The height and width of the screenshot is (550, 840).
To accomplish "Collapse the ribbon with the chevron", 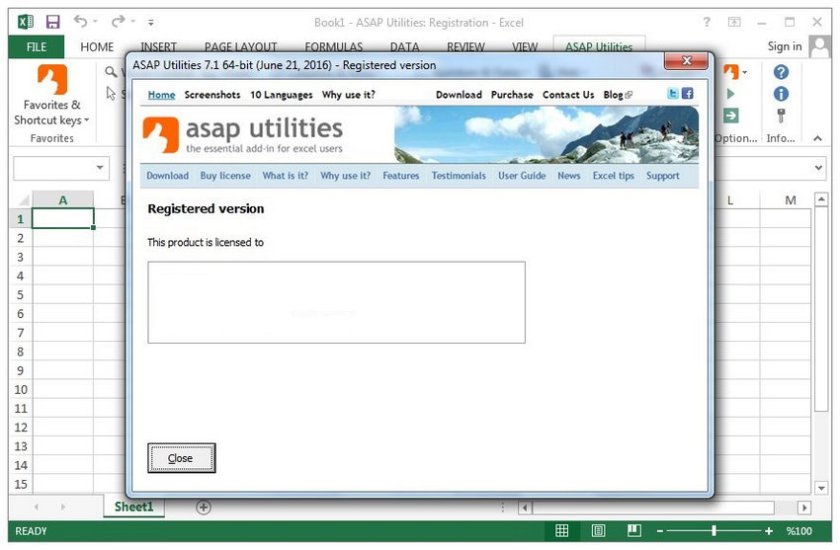I will 818,138.
